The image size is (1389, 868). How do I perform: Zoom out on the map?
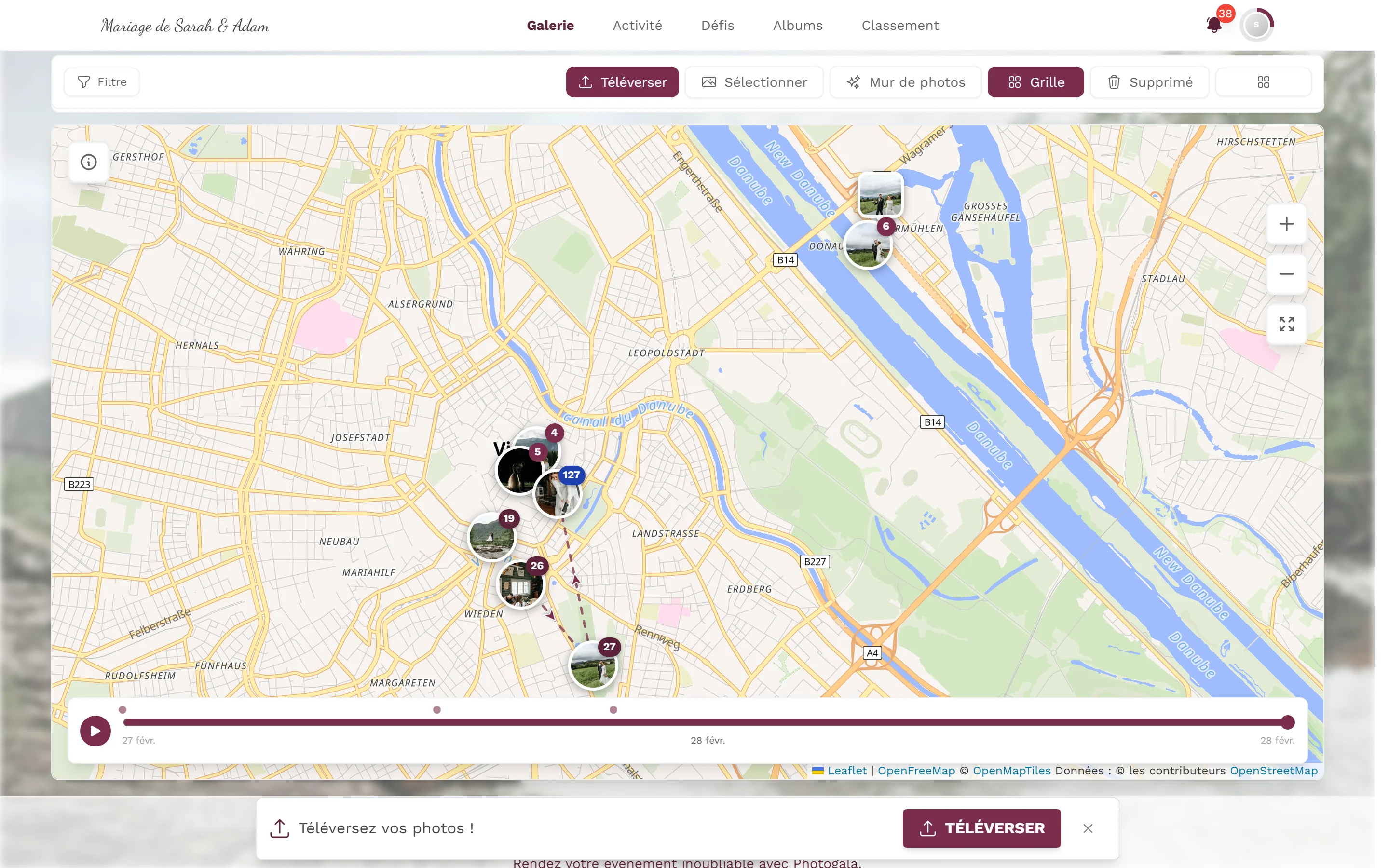(x=1286, y=274)
